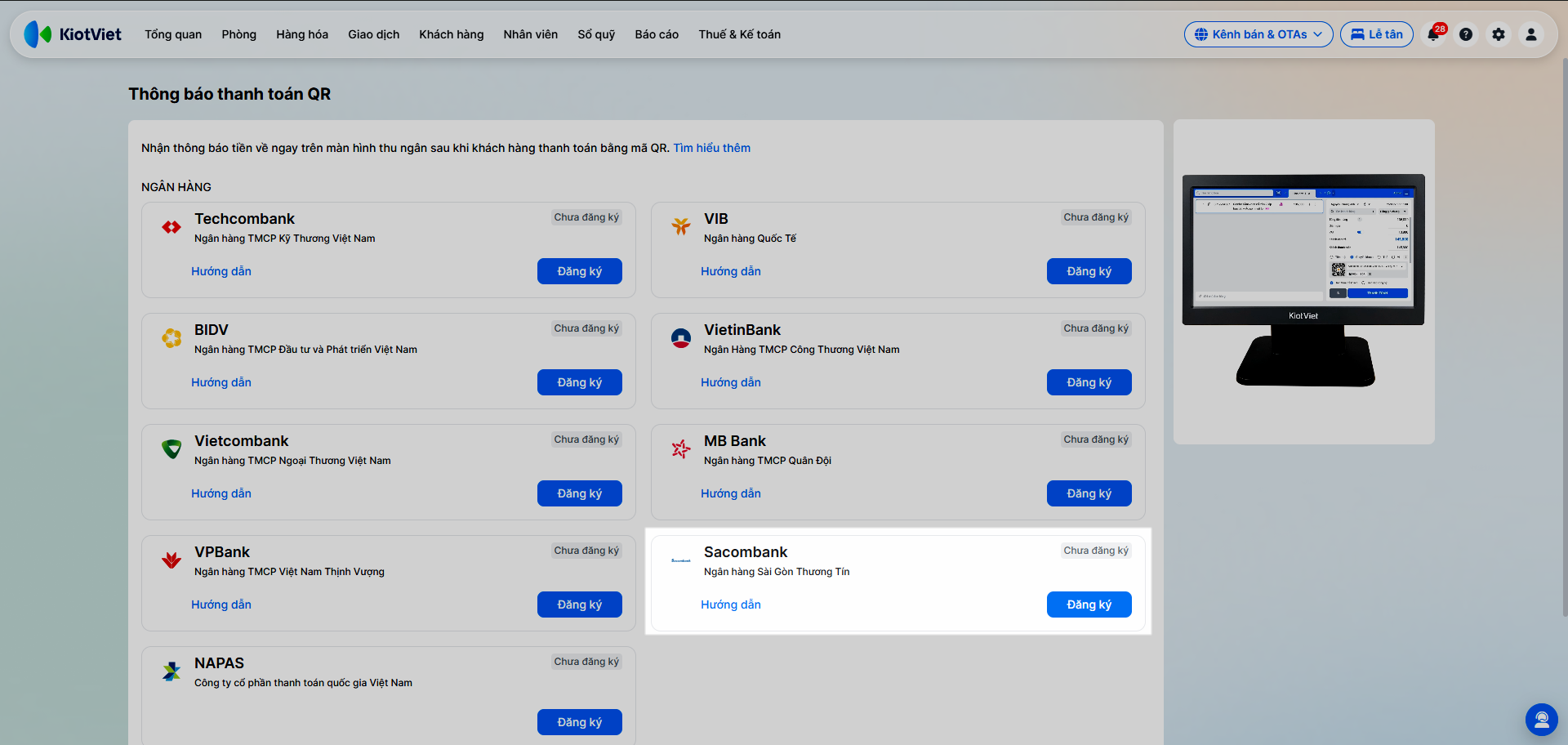Open Sacombank Hướng dẫn guide
The height and width of the screenshot is (745, 1568).
click(731, 604)
